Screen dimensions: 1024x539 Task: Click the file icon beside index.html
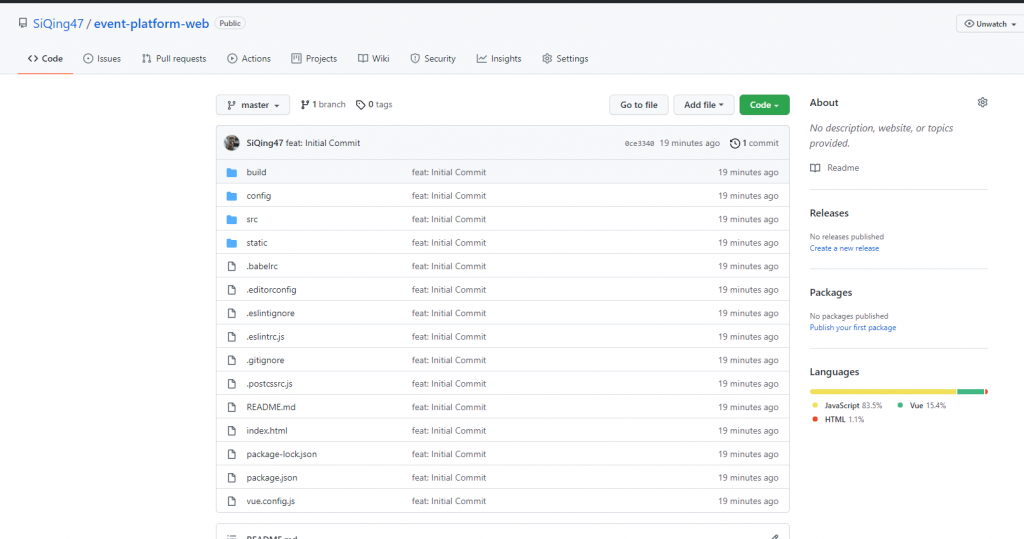point(232,431)
